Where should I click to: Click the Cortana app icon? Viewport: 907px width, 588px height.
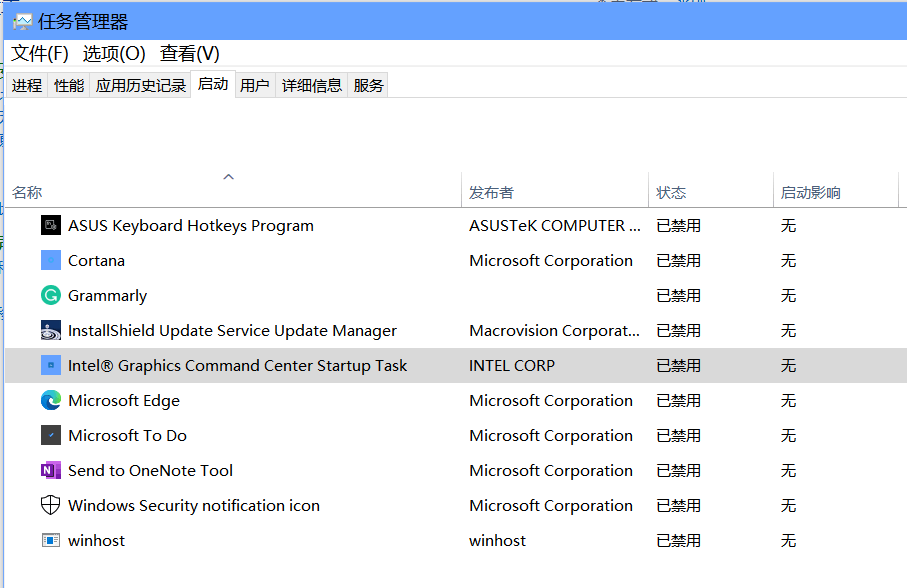pyautogui.click(x=51, y=260)
